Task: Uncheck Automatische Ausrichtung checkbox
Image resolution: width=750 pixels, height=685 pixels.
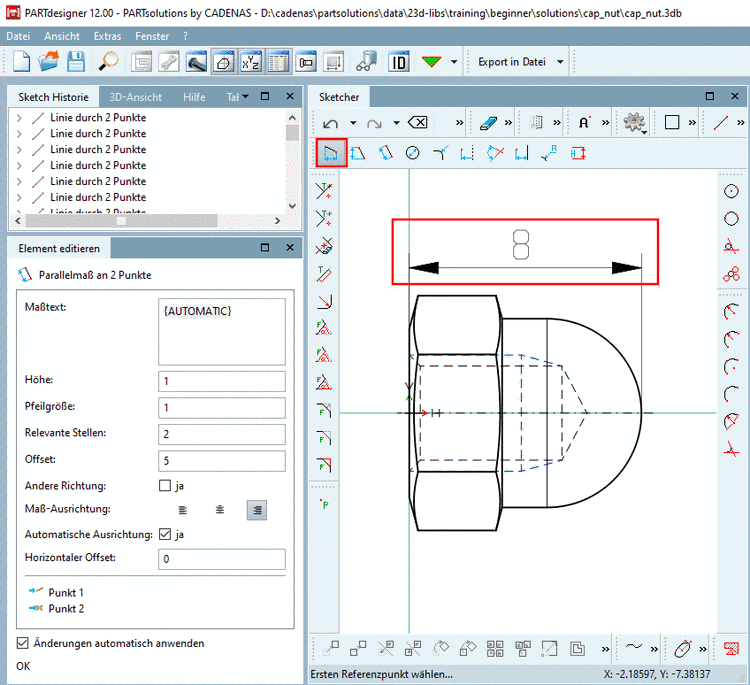Action: (x=165, y=534)
